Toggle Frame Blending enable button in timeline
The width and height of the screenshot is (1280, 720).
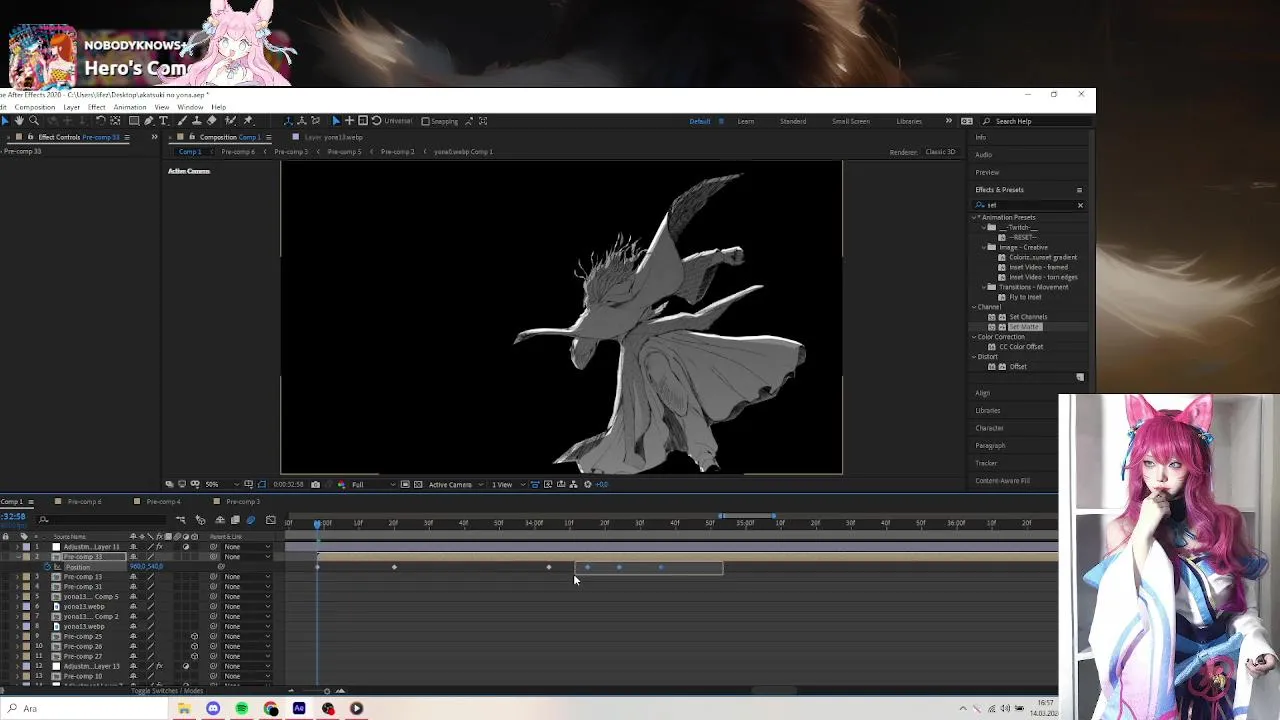pos(235,520)
